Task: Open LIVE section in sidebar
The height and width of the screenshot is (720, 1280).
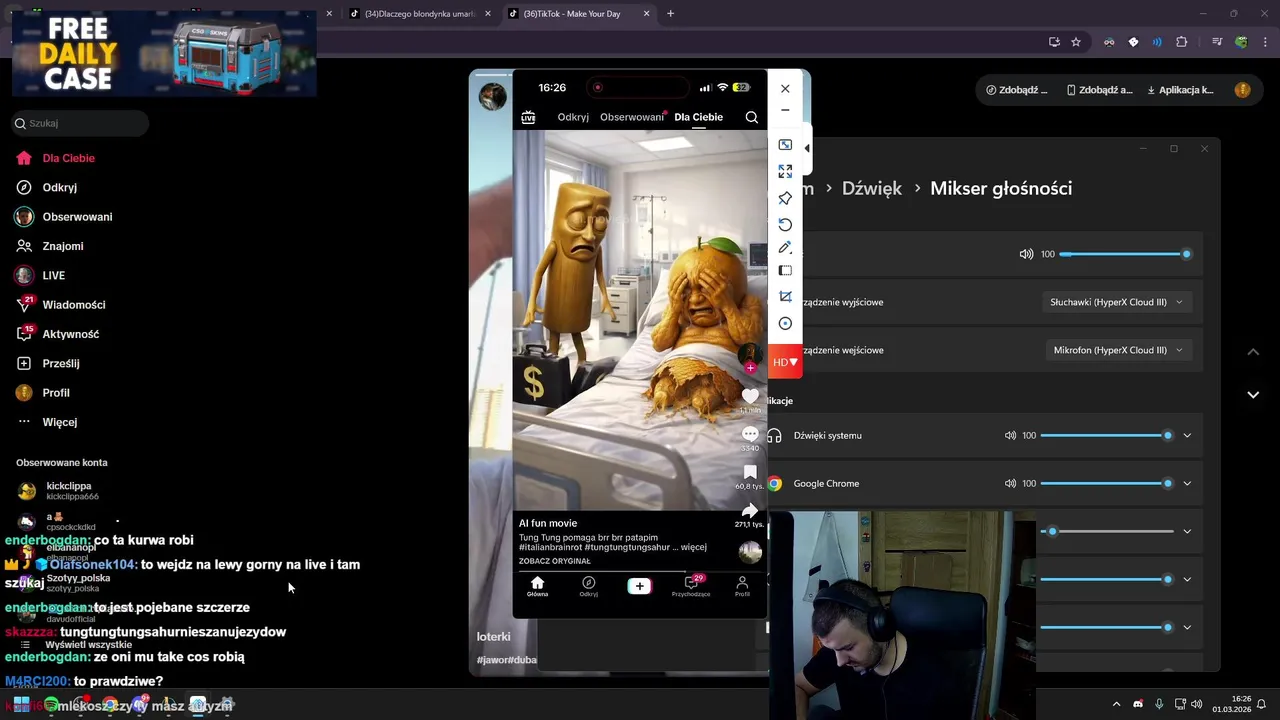Action: click(x=40, y=275)
